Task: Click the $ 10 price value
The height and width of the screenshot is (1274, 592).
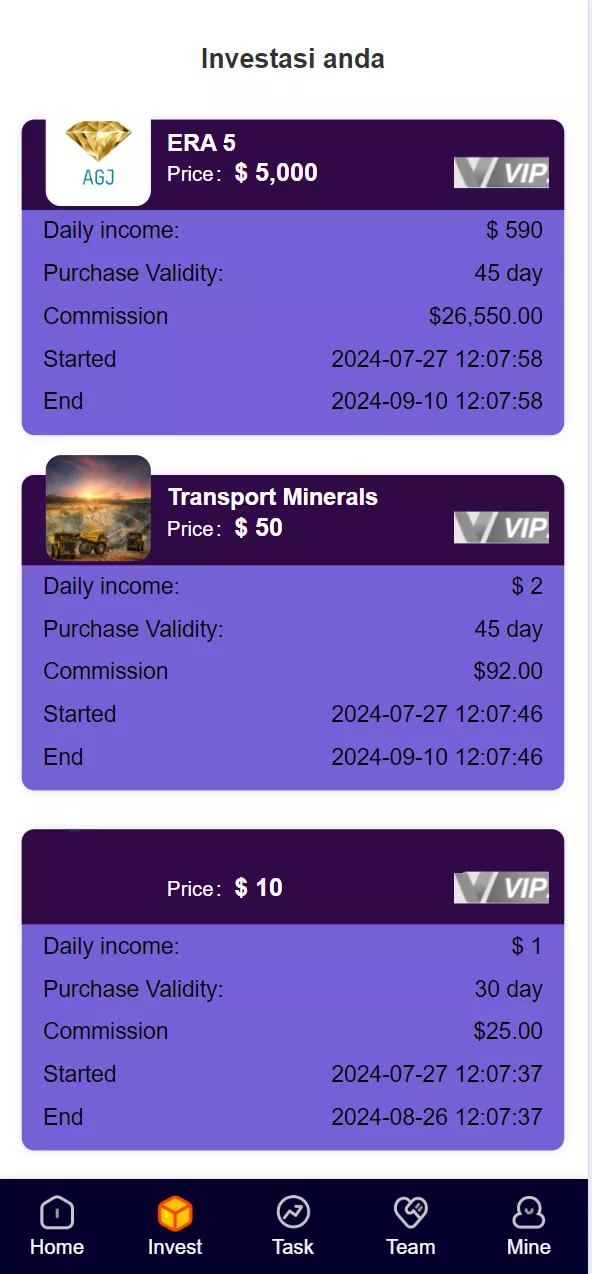Action: click(259, 888)
